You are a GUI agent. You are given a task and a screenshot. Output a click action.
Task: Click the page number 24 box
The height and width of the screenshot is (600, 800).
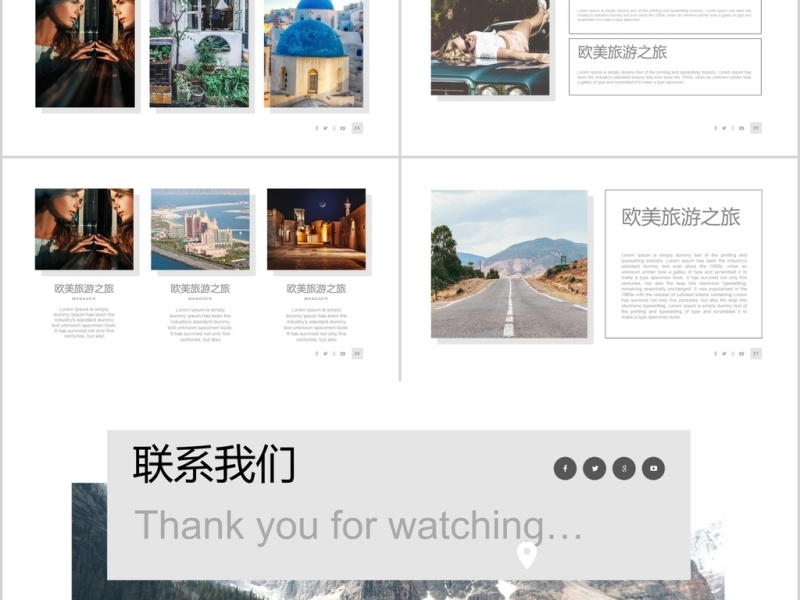coord(357,128)
